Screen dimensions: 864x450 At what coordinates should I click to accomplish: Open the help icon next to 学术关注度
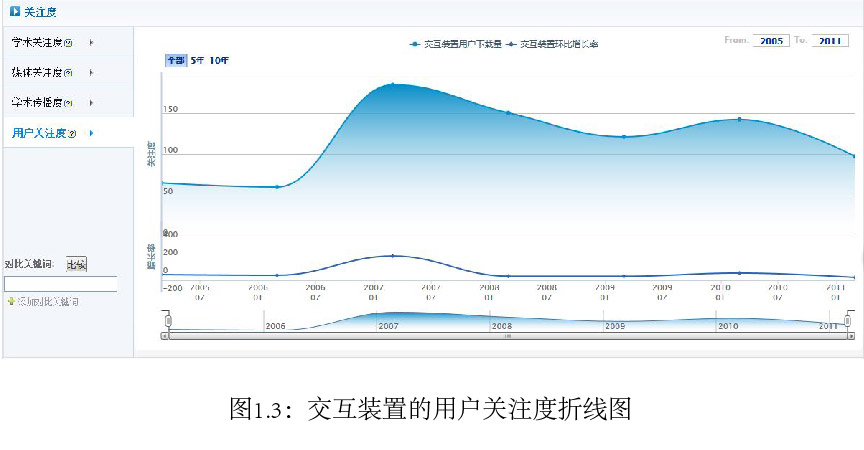tap(68, 42)
